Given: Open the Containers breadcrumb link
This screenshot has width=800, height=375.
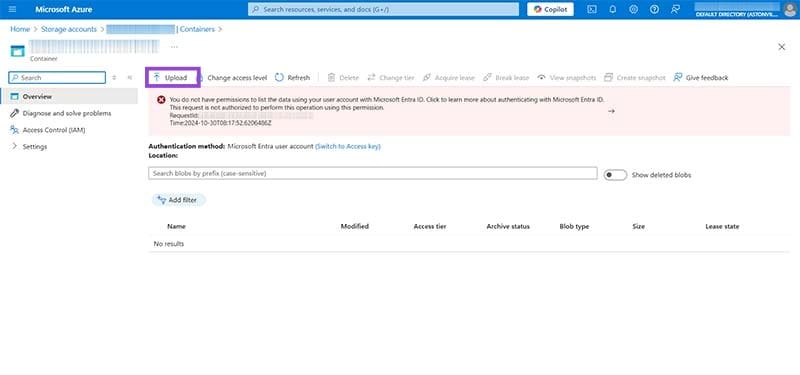Looking at the screenshot, I should click(x=197, y=29).
